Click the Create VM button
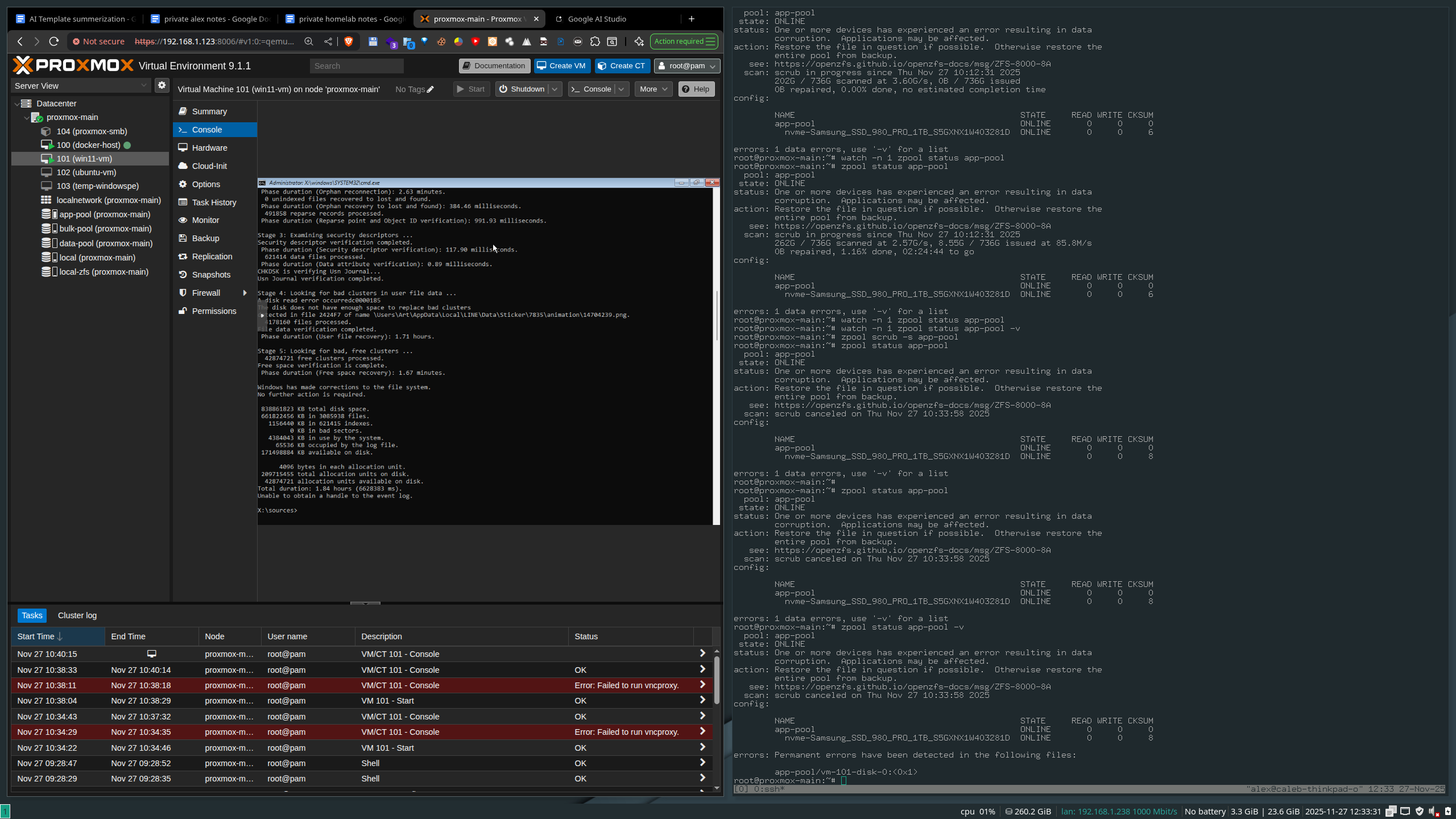The width and height of the screenshot is (1456, 819). (562, 66)
